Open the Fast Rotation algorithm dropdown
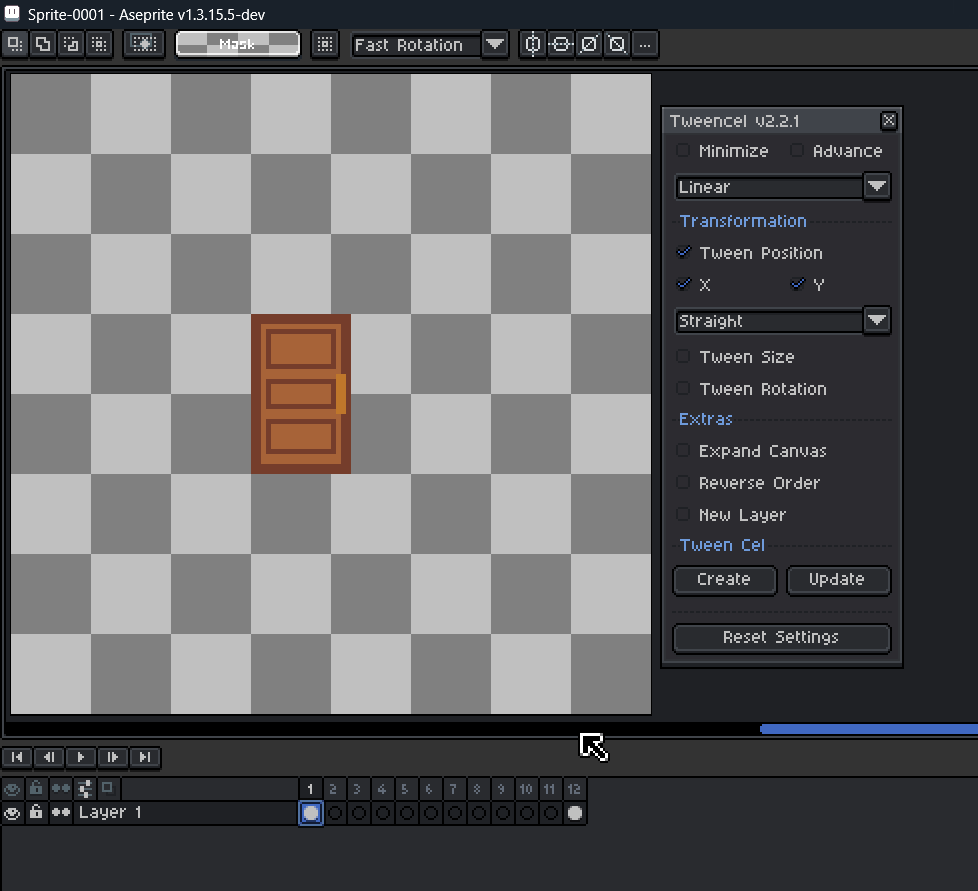Screen dimensions: 978x891 [x=495, y=44]
